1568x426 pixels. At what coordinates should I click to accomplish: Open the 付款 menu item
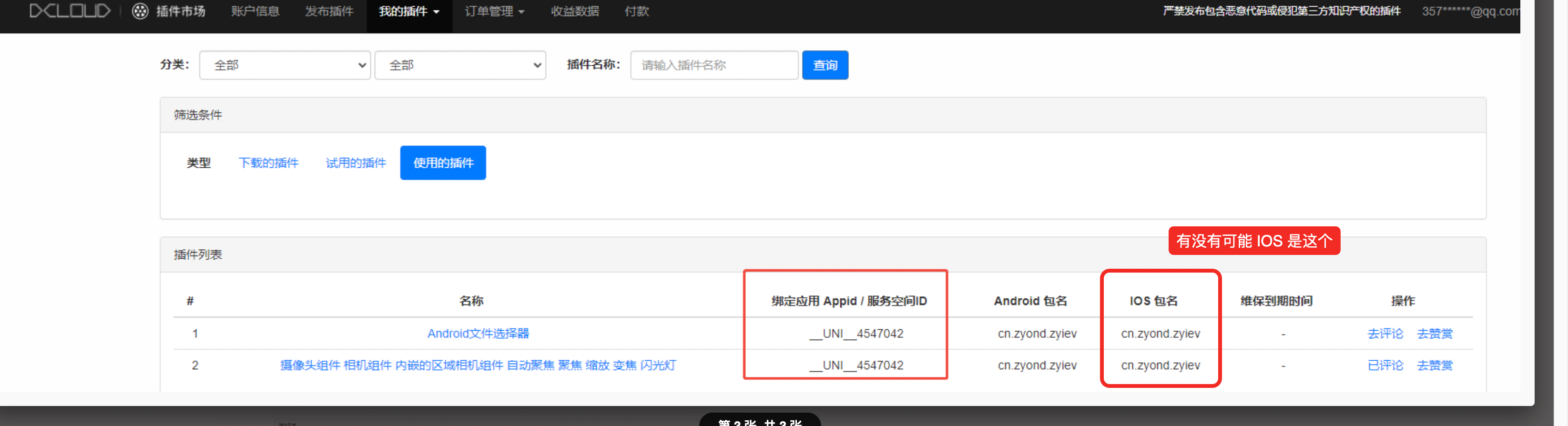[637, 11]
